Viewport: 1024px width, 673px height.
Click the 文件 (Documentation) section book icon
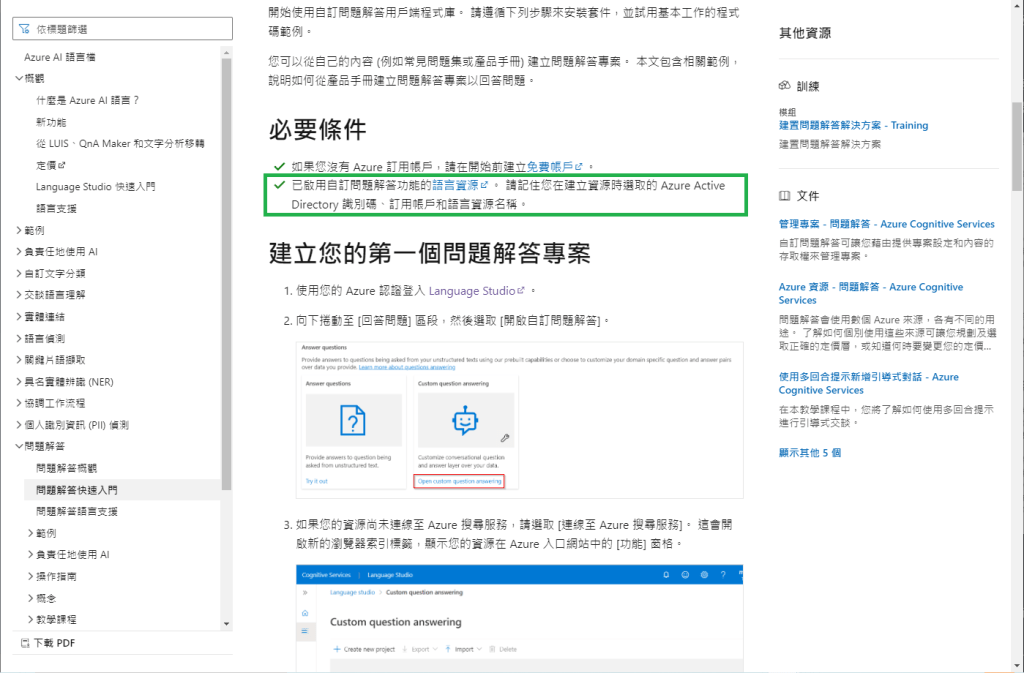click(x=785, y=196)
